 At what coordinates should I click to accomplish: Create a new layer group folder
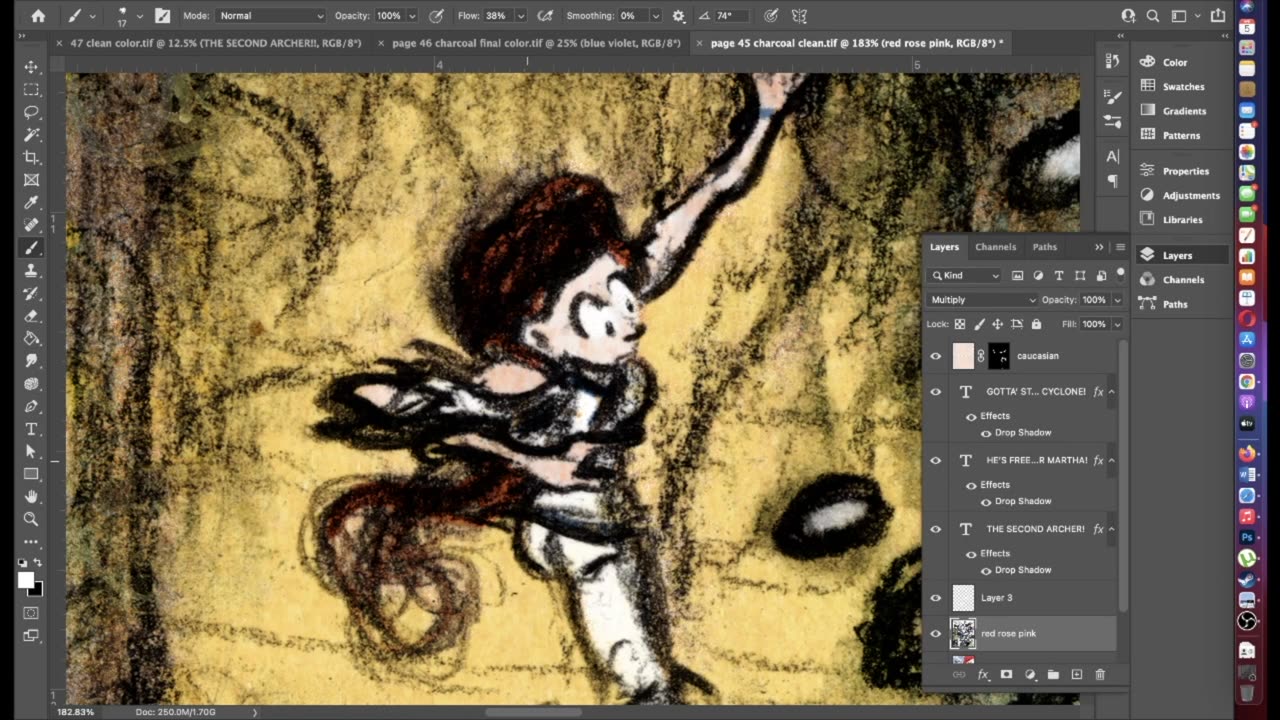point(1053,675)
